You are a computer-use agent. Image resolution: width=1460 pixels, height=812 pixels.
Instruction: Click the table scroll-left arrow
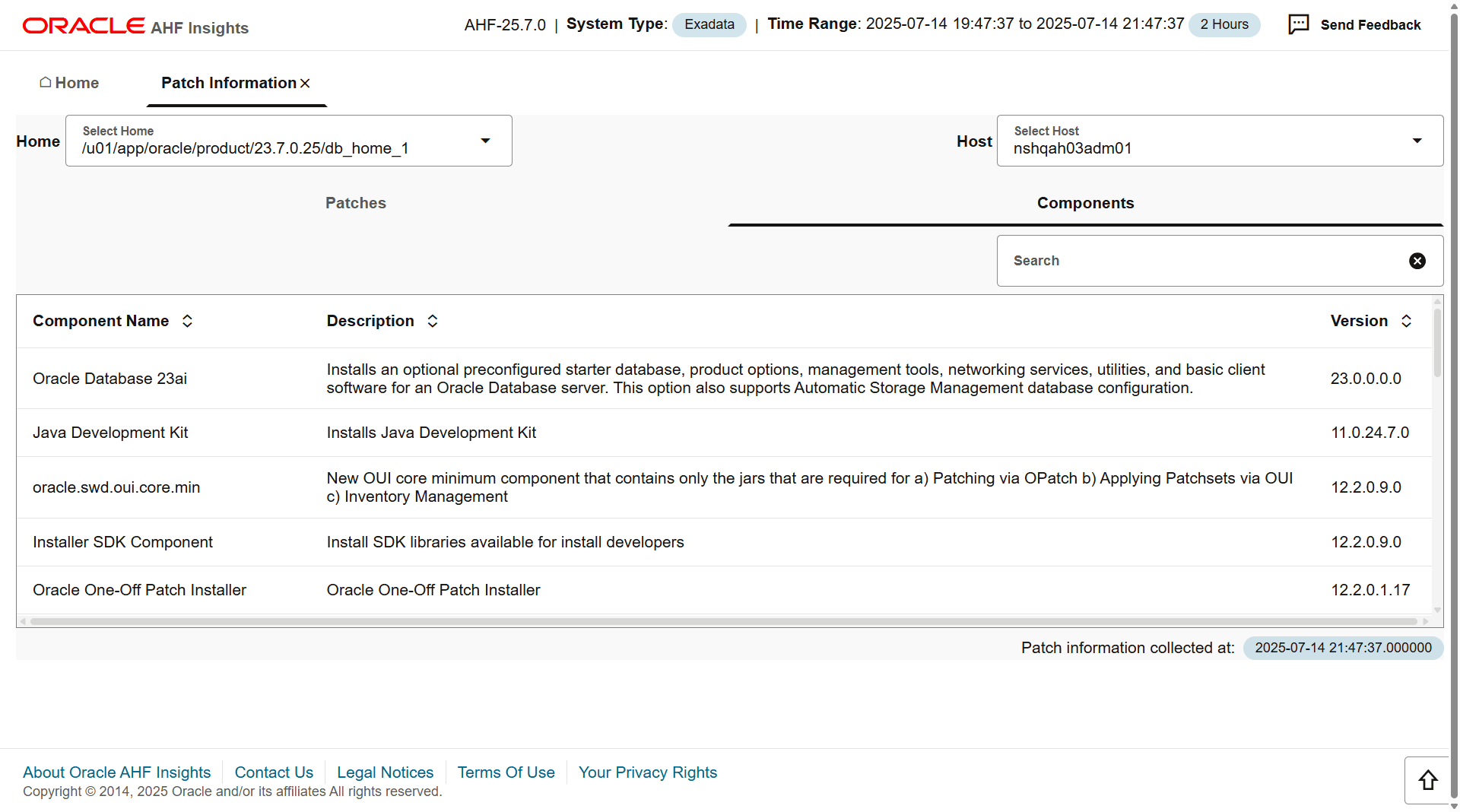click(23, 621)
